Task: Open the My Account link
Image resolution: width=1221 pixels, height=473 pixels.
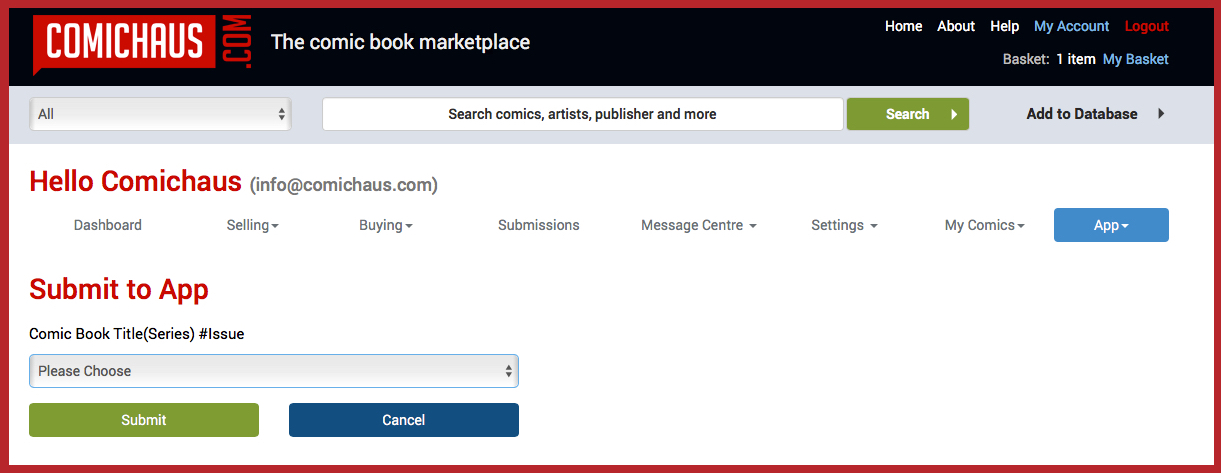Action: click(x=1071, y=26)
